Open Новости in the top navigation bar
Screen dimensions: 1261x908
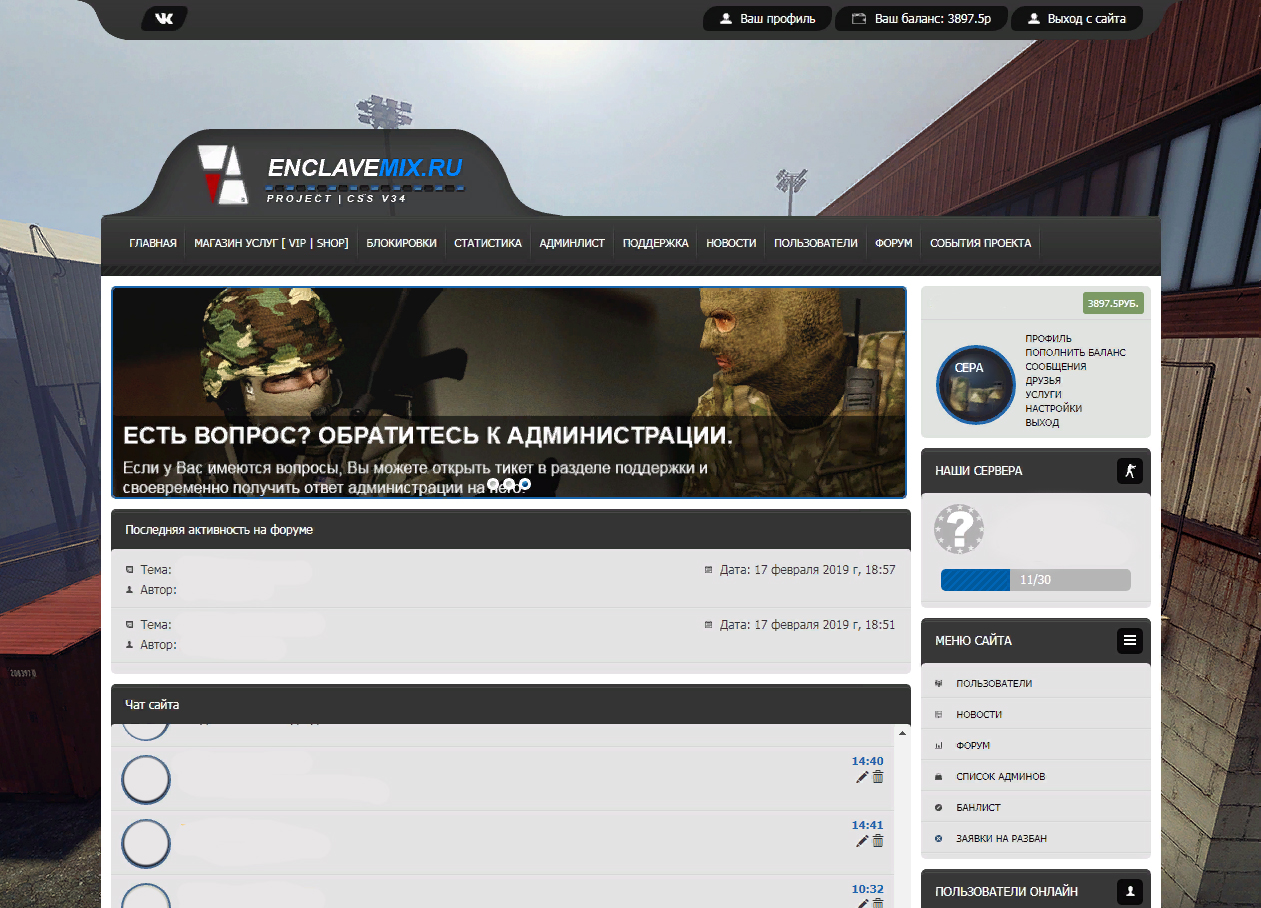click(x=731, y=243)
